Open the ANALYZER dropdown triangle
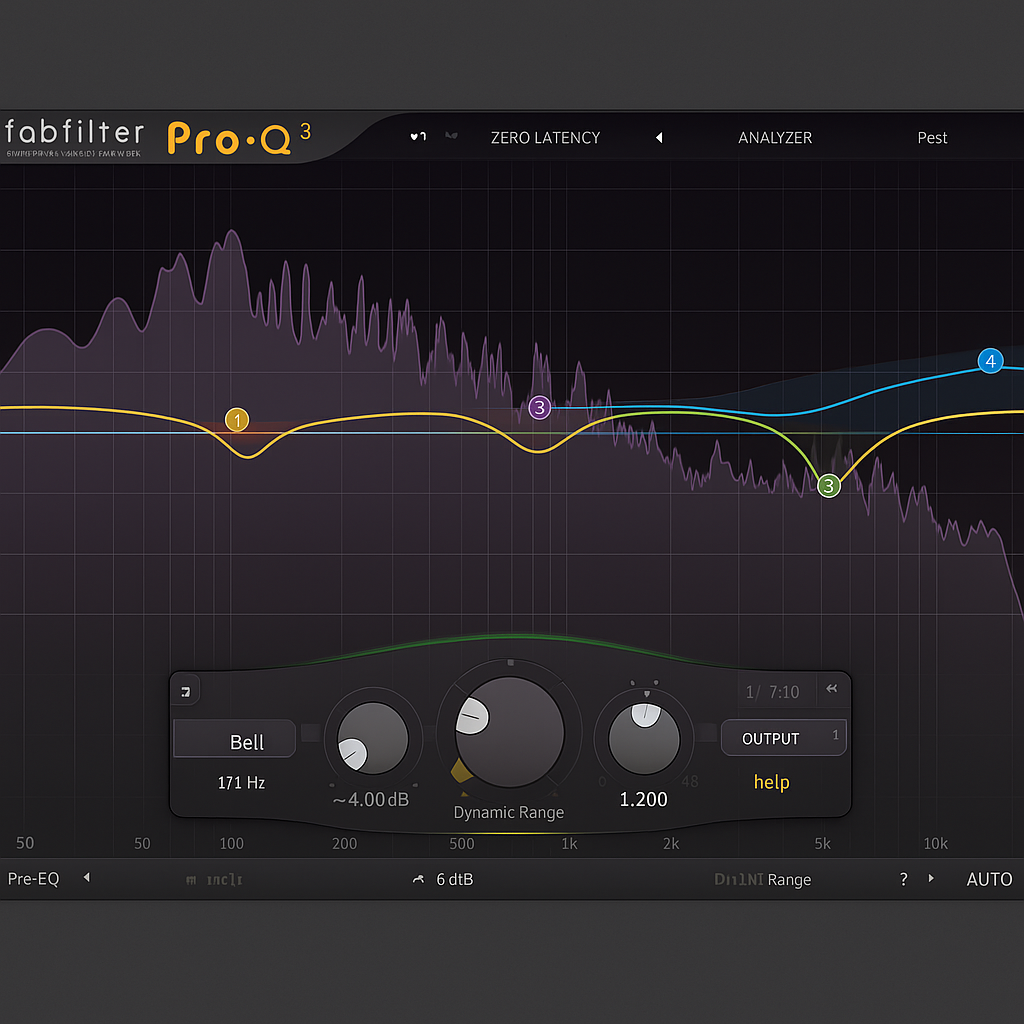 (659, 138)
